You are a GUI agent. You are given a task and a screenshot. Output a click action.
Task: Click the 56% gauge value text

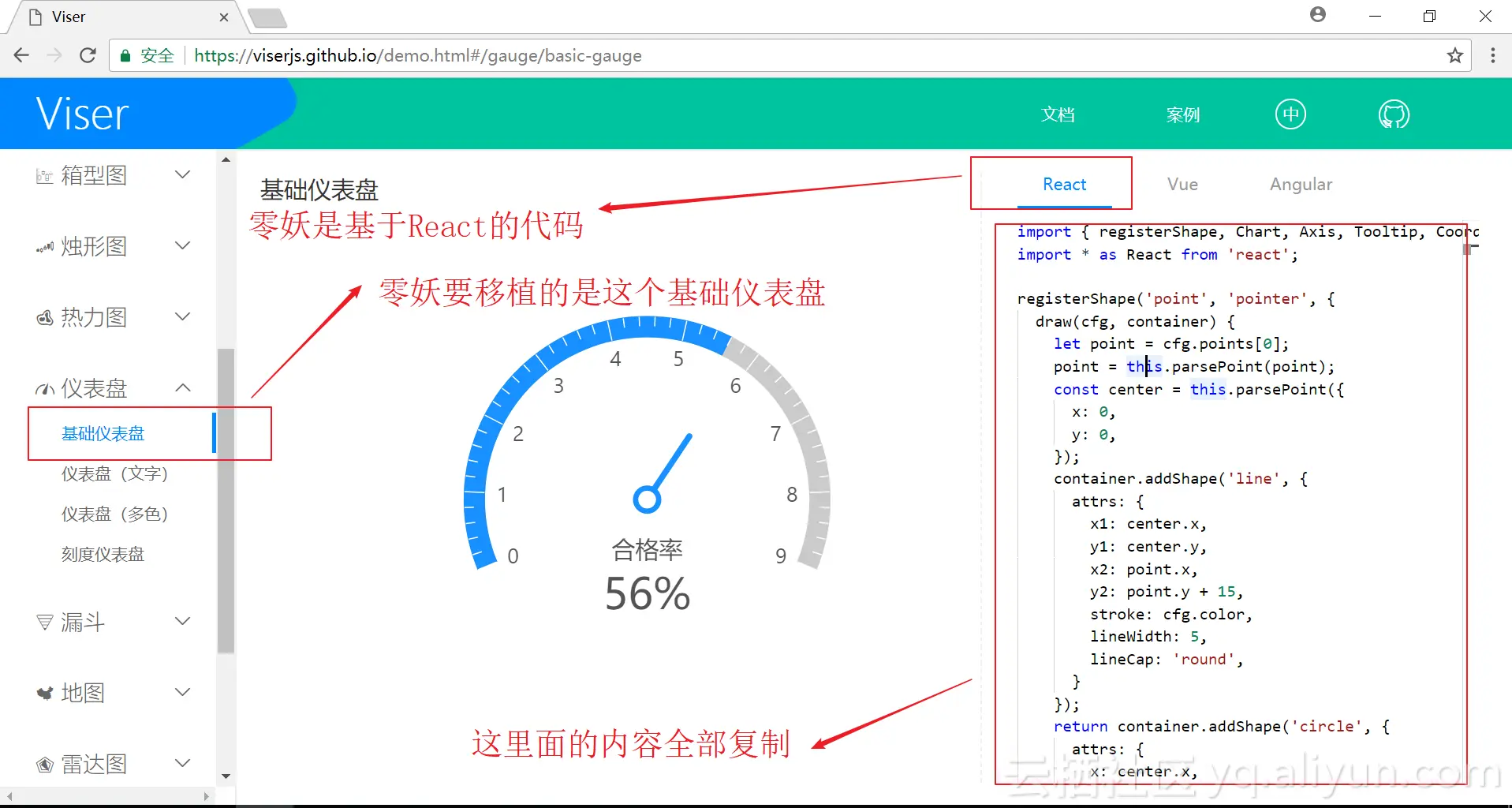pyautogui.click(x=648, y=594)
